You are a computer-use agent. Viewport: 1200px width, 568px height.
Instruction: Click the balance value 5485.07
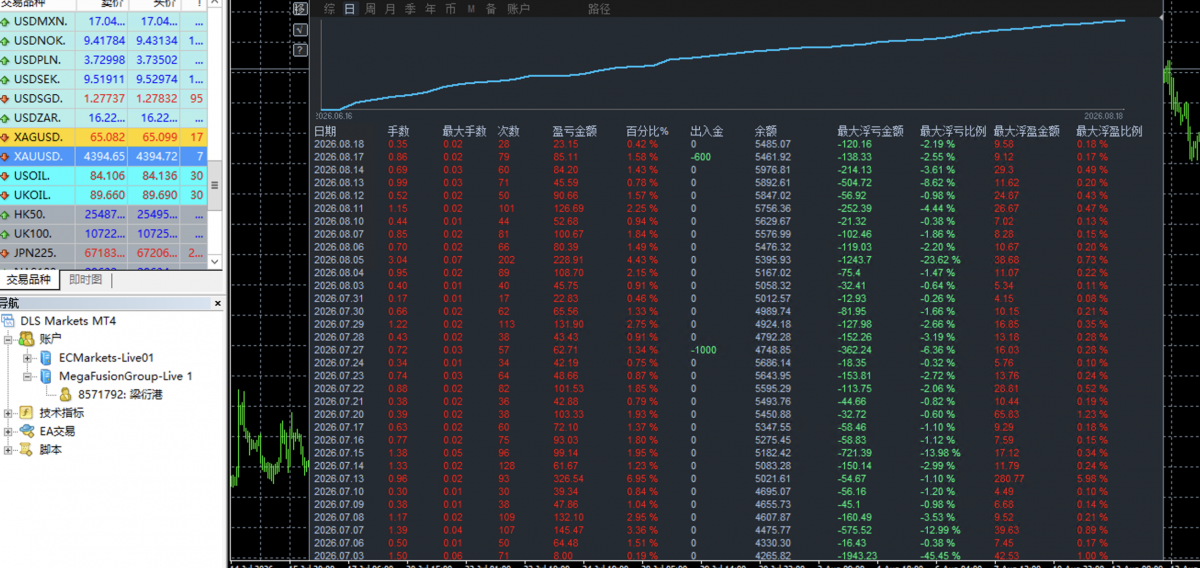[x=772, y=143]
